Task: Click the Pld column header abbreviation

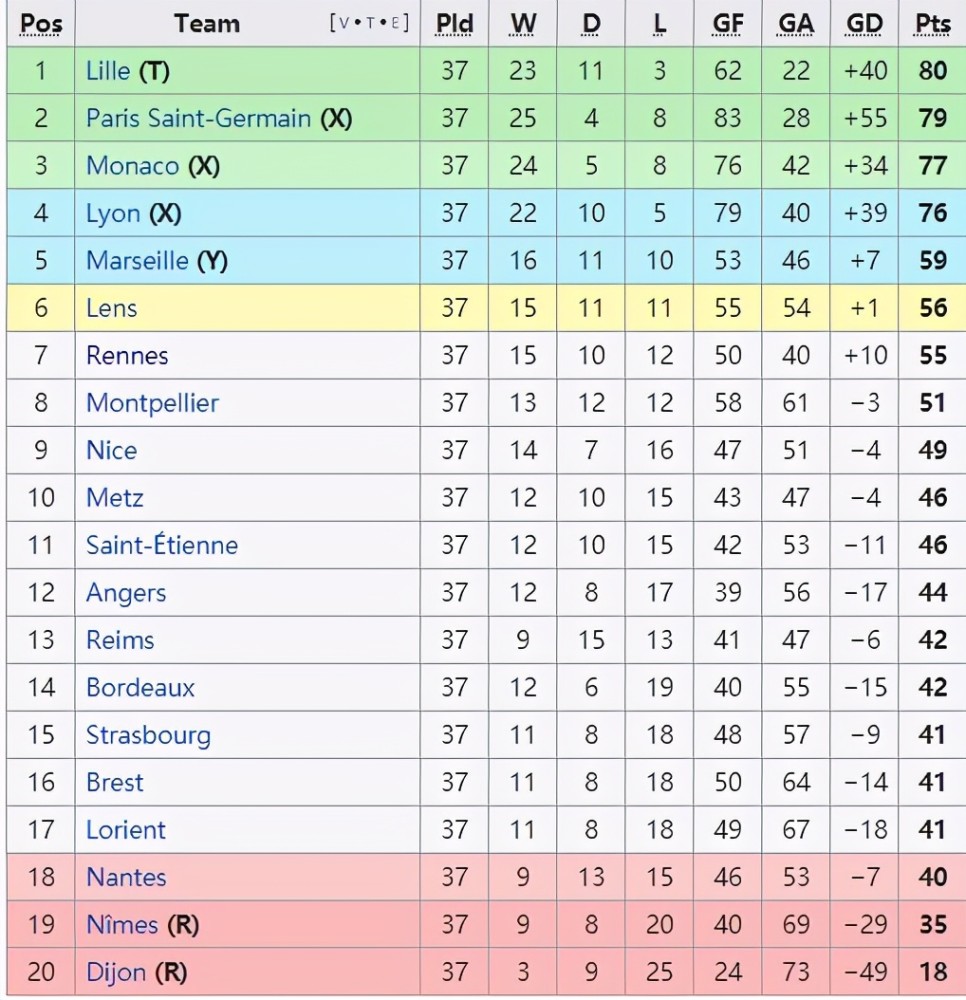Action: [x=454, y=24]
